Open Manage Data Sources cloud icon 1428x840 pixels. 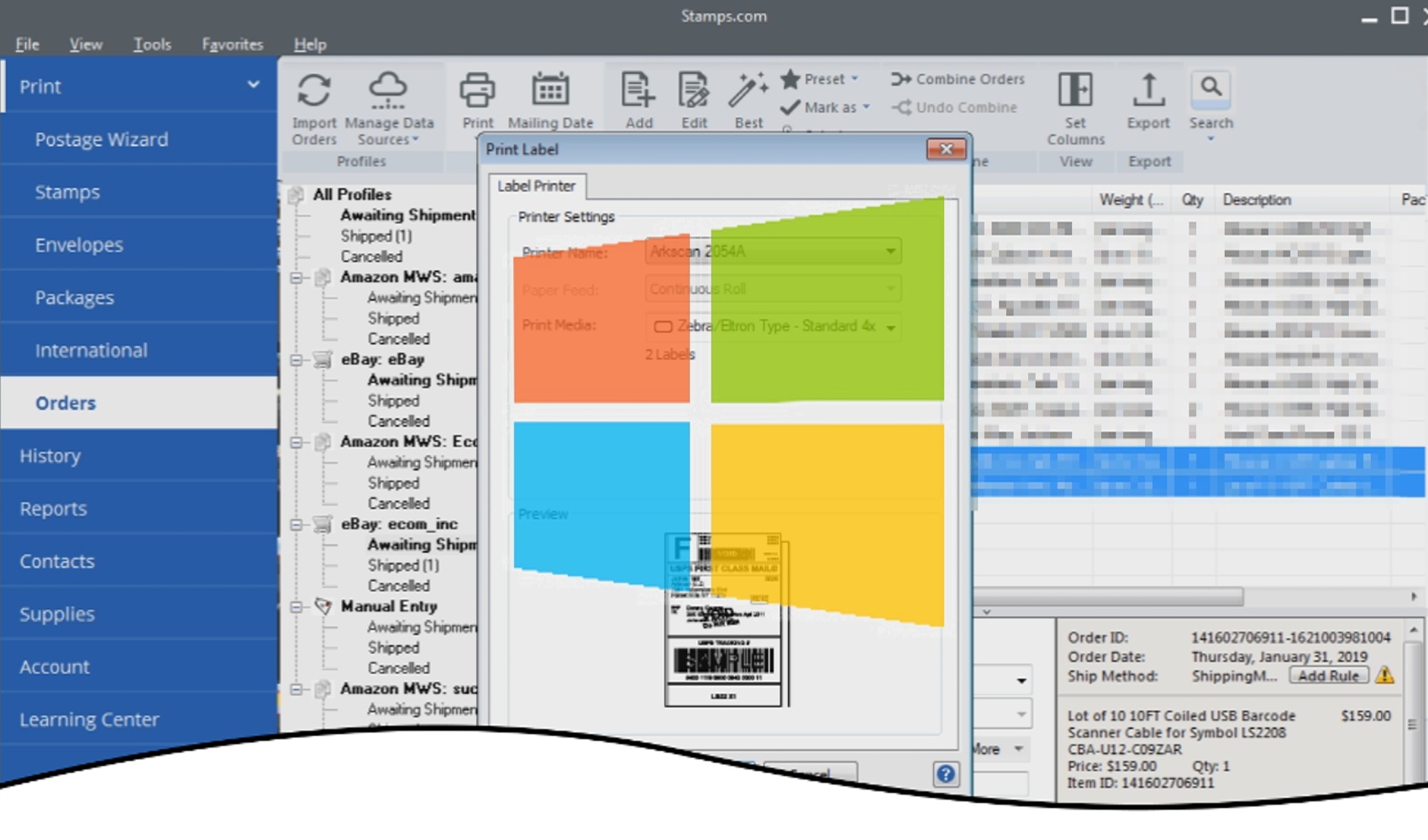point(388,91)
